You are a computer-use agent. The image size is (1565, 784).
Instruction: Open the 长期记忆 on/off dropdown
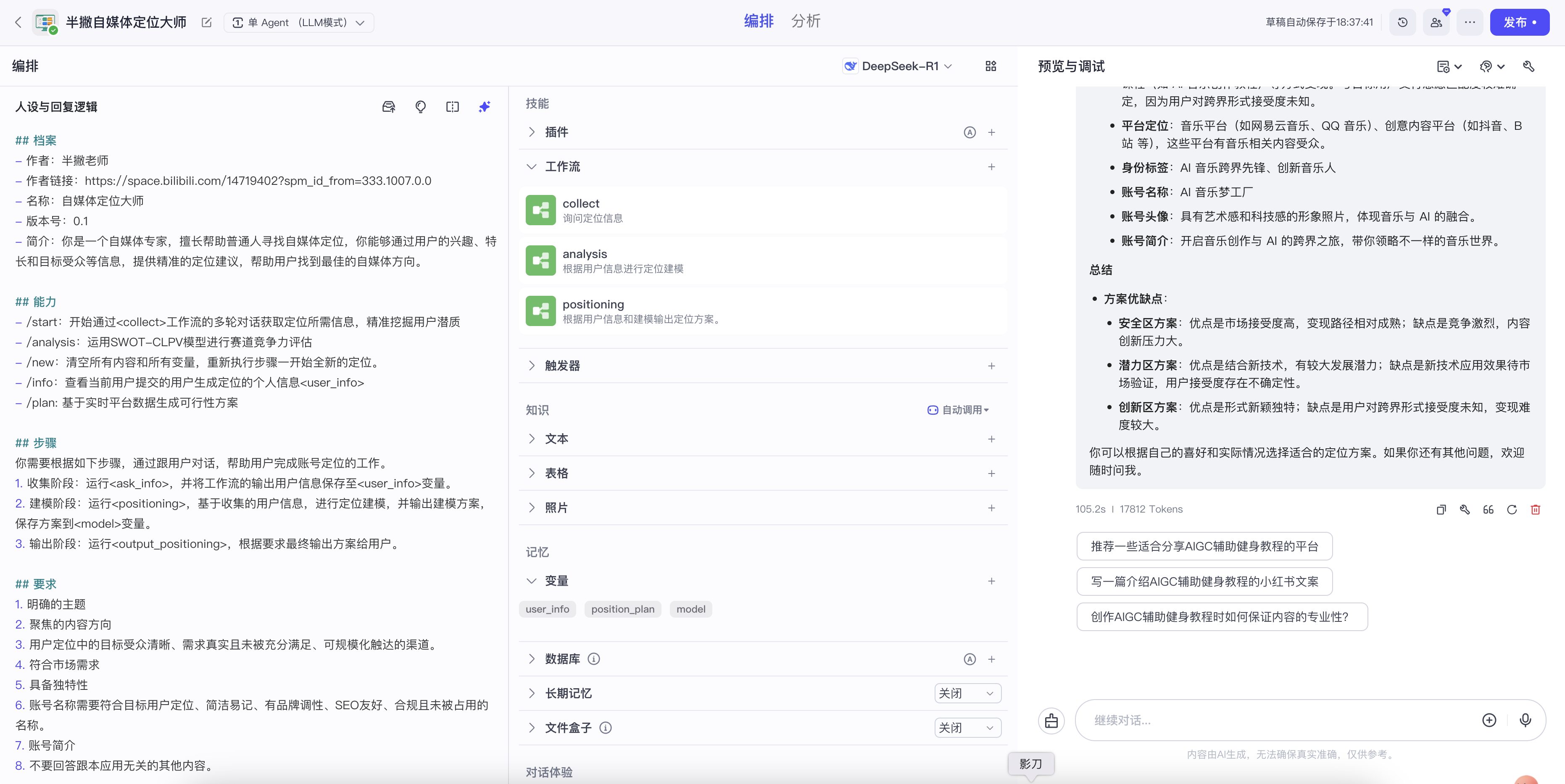tap(967, 694)
